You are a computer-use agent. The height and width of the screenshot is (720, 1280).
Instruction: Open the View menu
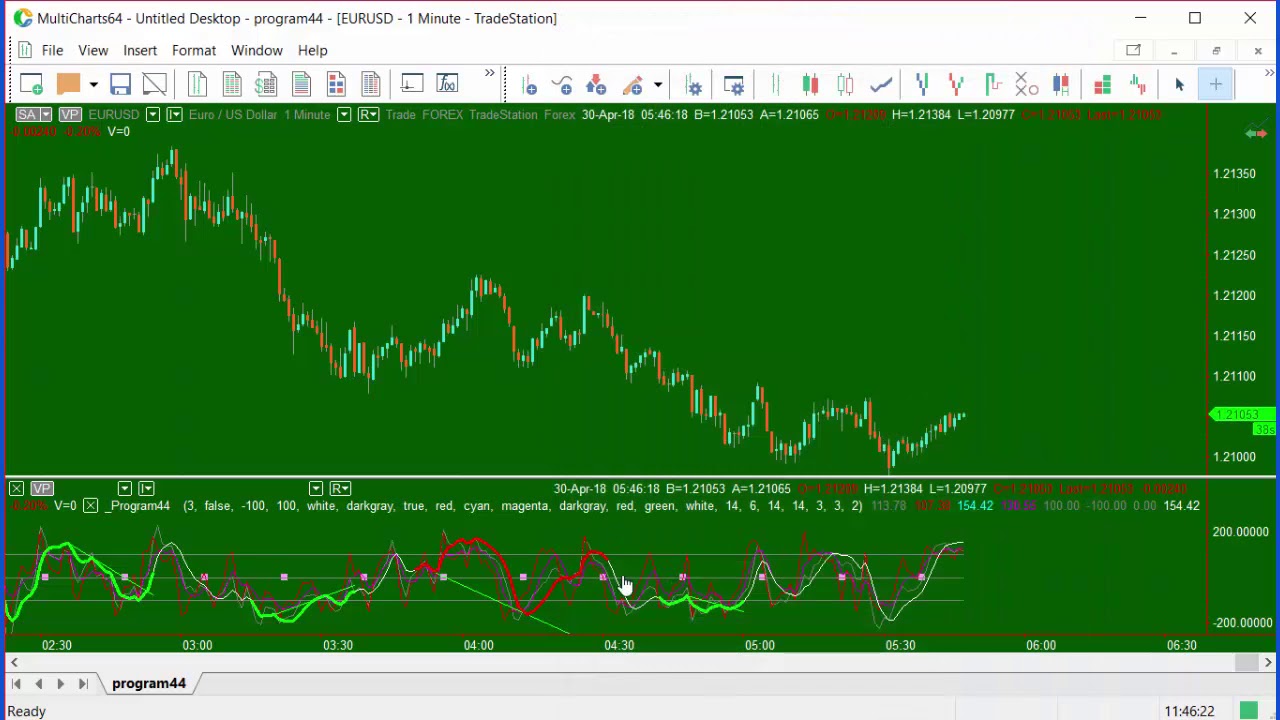tap(93, 50)
